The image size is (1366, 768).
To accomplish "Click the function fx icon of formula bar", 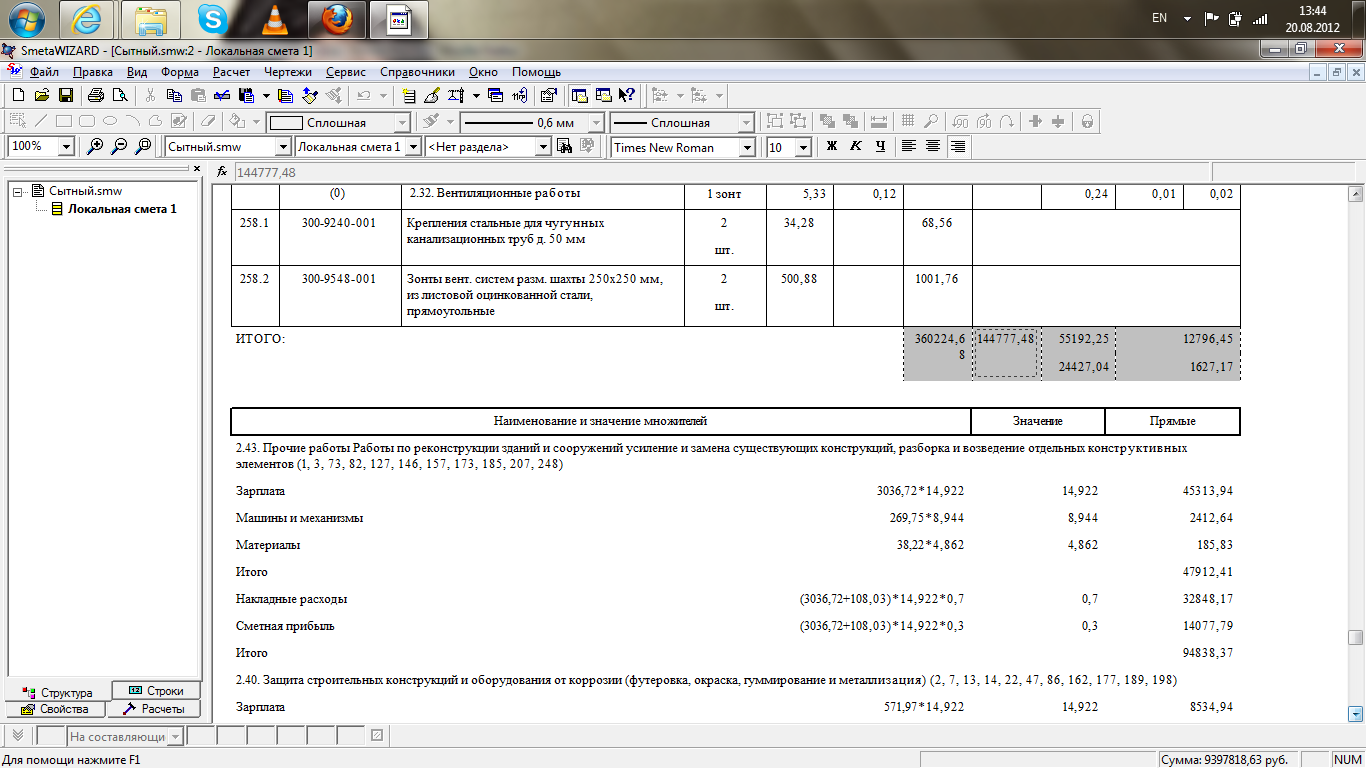I will (222, 172).
